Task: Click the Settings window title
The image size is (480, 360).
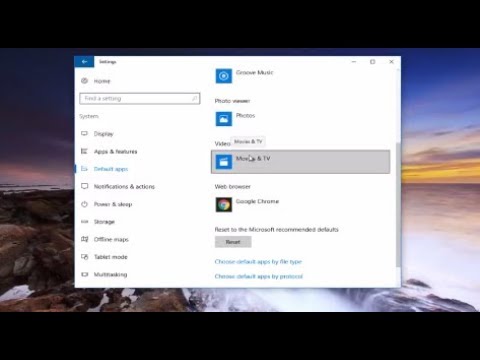Action: [x=108, y=62]
